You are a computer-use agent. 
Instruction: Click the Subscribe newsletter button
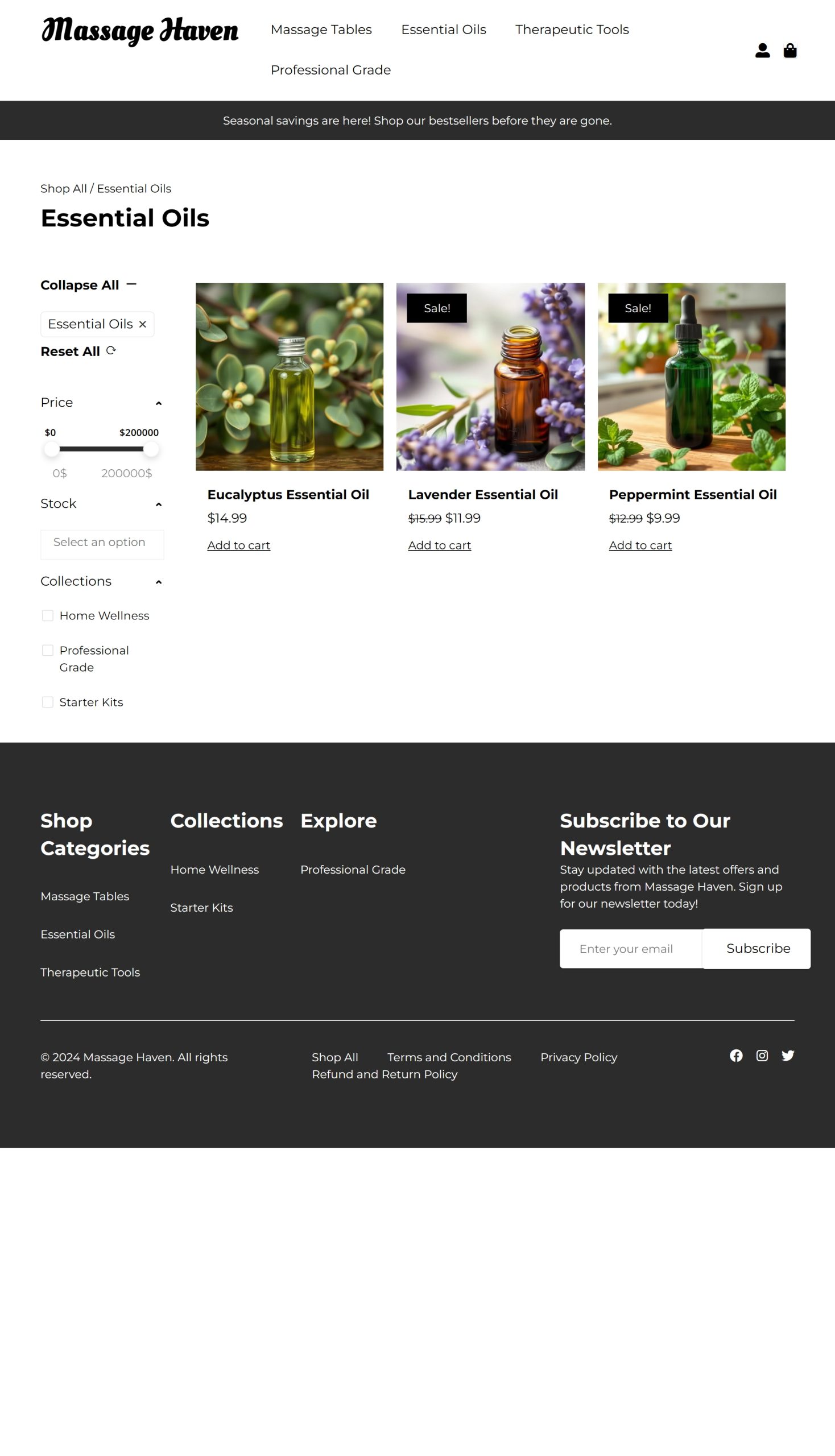(x=757, y=949)
